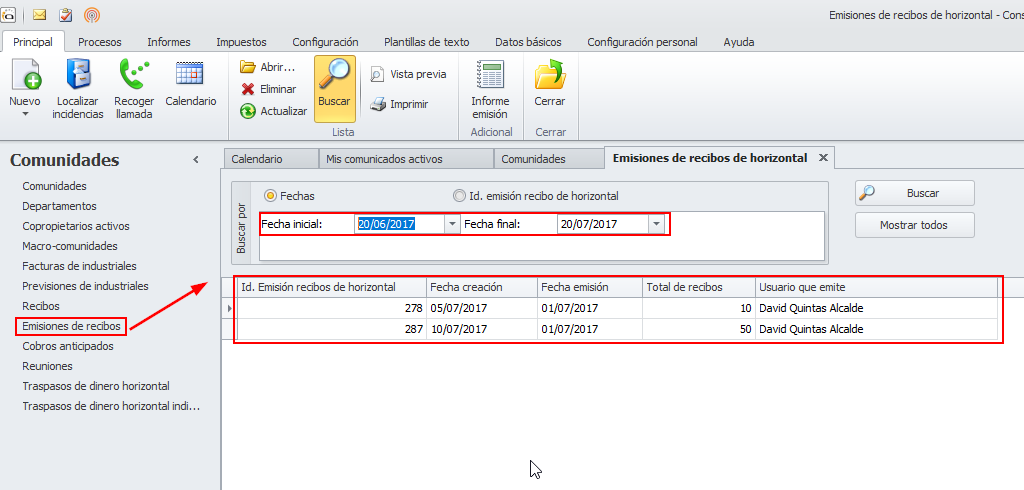Select row with emission id 278
Viewport: 1024px width, 490px height.
[x=616, y=308]
